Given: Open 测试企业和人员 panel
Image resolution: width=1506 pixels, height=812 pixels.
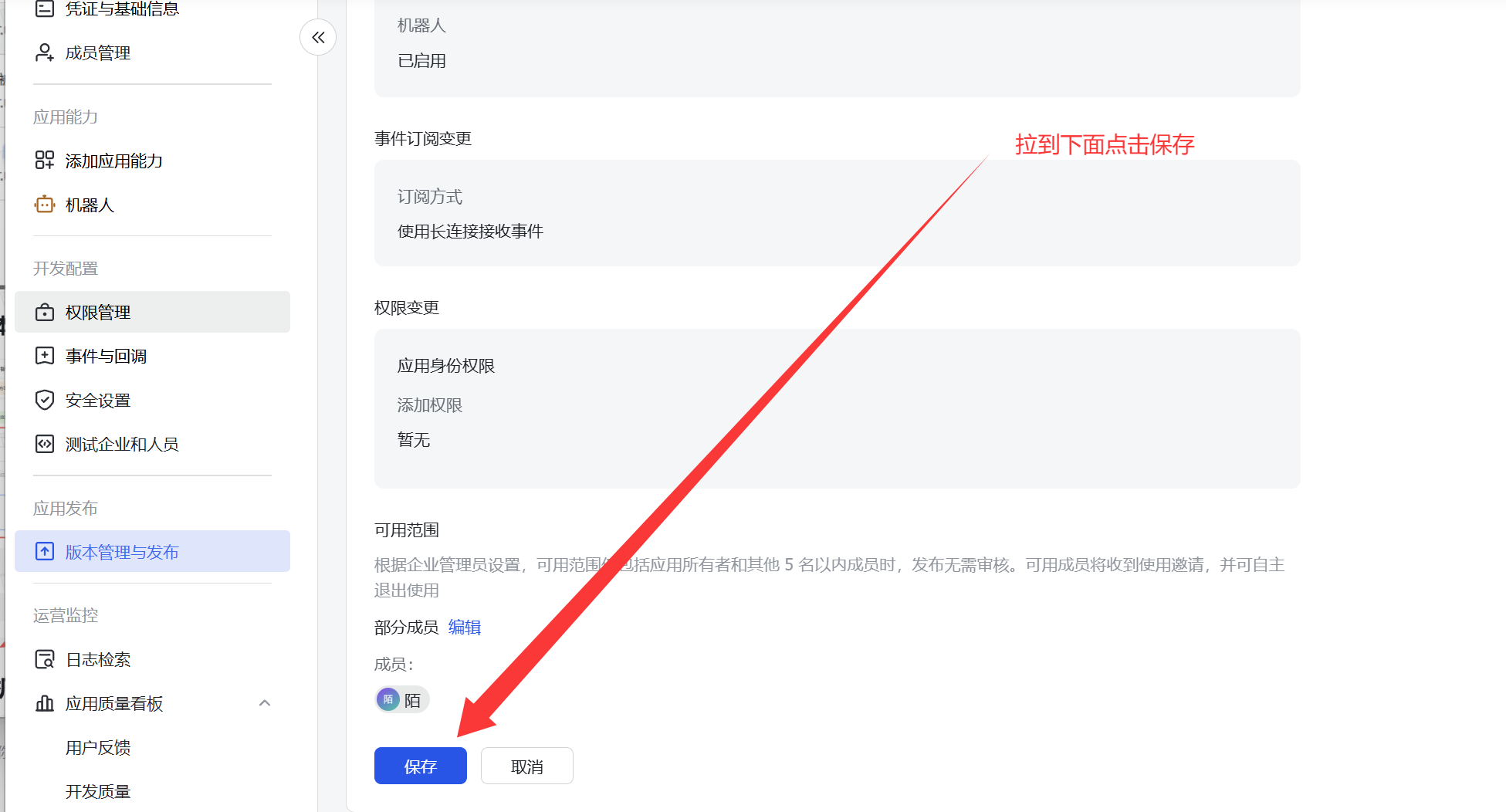Looking at the screenshot, I should (x=122, y=444).
